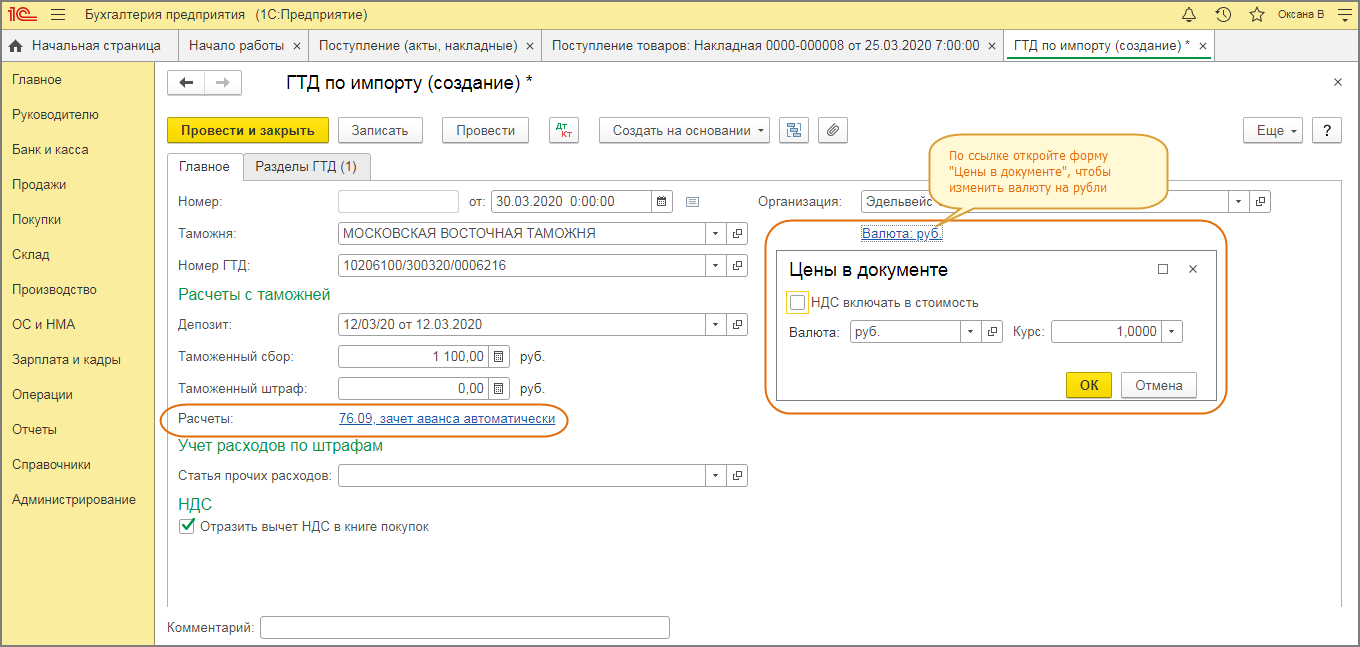The image size is (1360, 647).
Task: Expand the Курс dropdown arrow
Action: point(1172,331)
